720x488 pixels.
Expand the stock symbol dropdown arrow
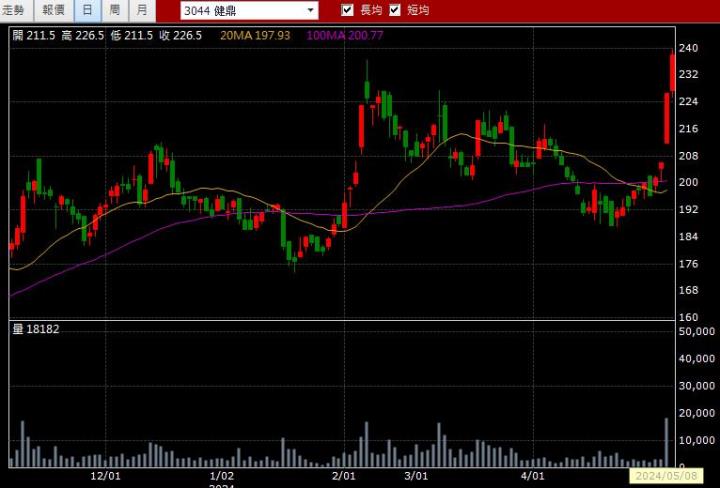pyautogui.click(x=311, y=10)
